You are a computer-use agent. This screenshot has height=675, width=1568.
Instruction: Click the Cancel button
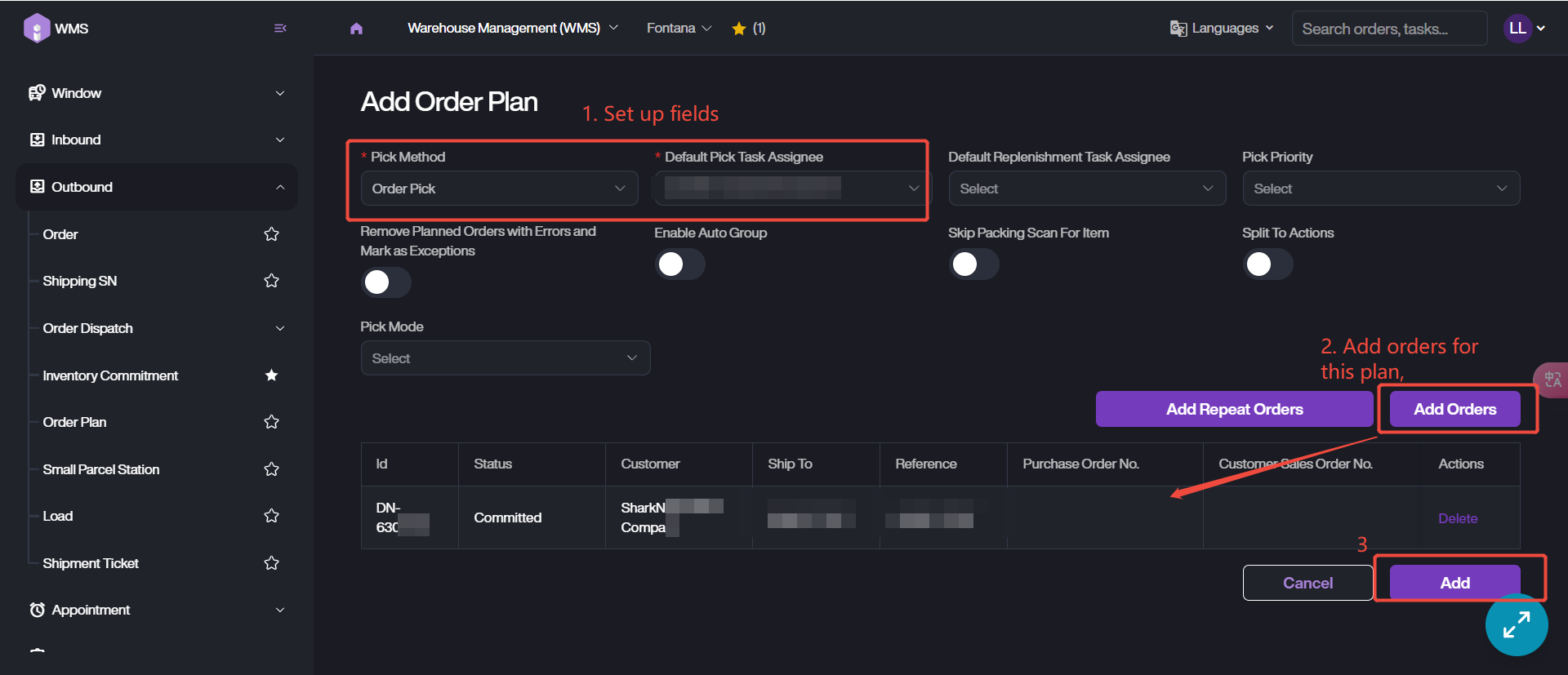point(1307,583)
